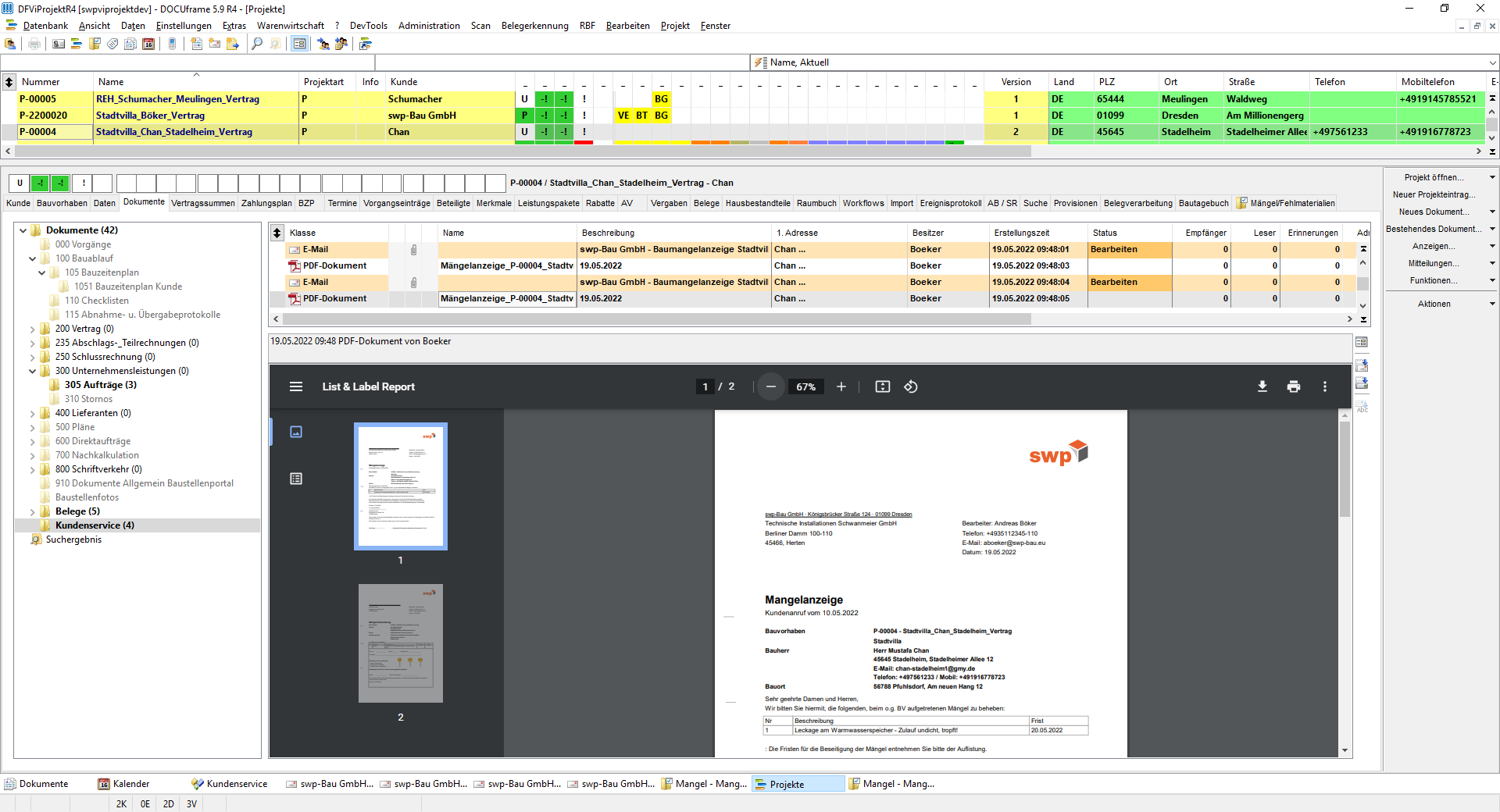Click the contact card icon in the main toolbar

click(x=59, y=44)
